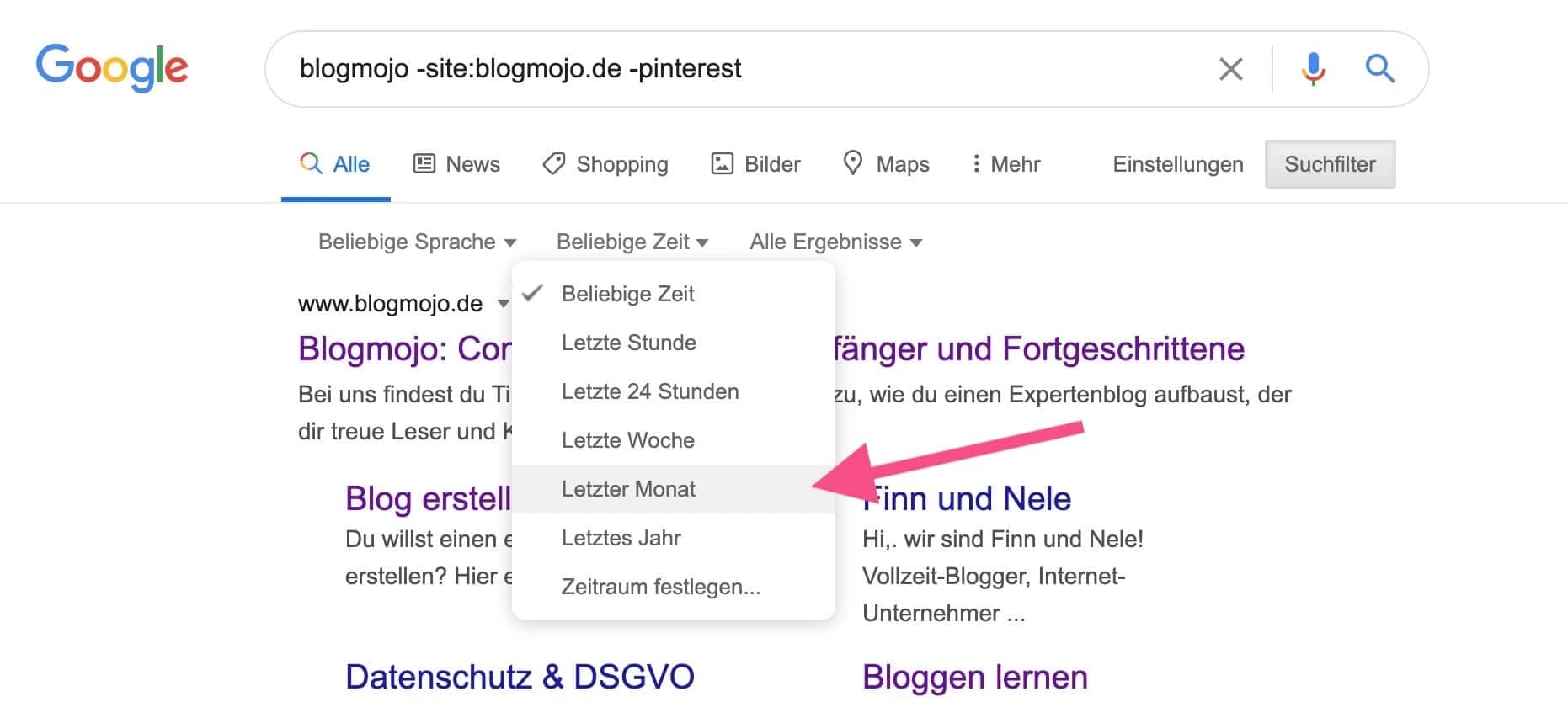Open Einstellungen settings link
The image size is (1568, 702).
click(x=1177, y=164)
